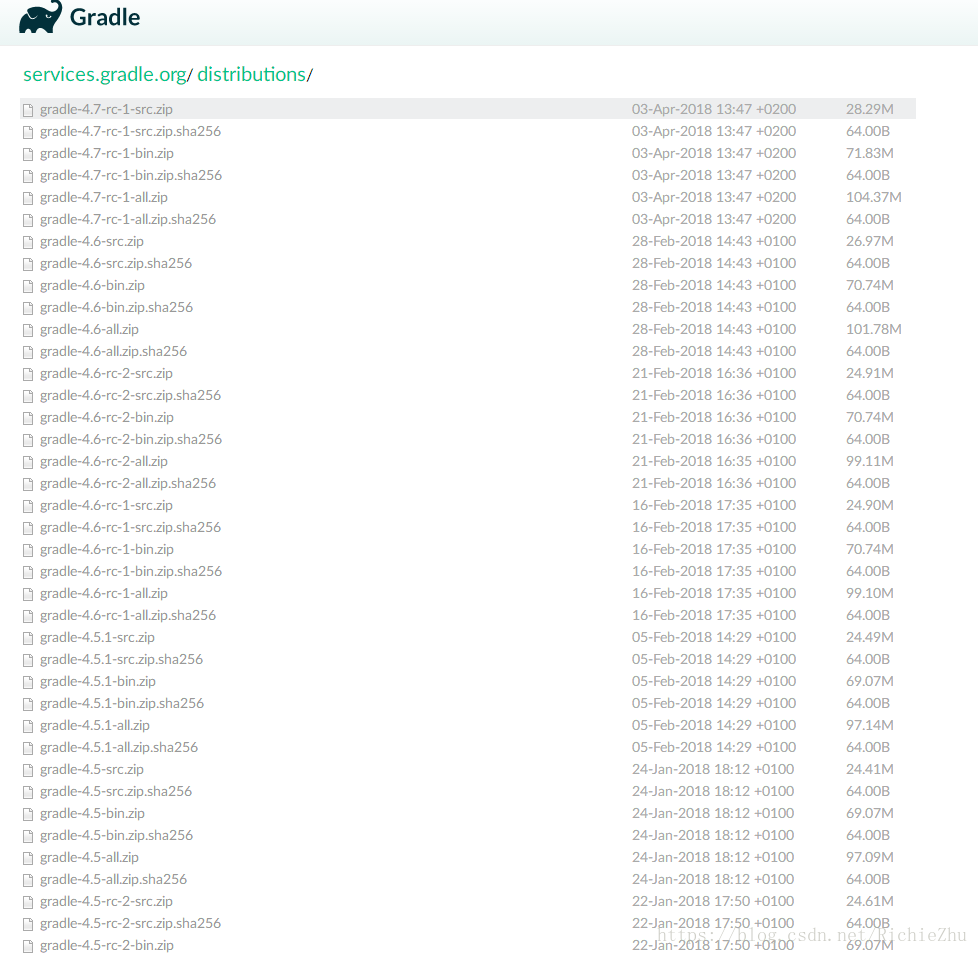Download gradle-4.5-all.zip
The height and width of the screenshot is (955, 978).
[x=89, y=856]
